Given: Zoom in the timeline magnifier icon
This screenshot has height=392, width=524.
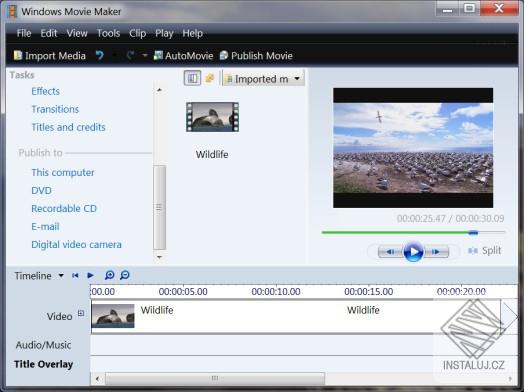Looking at the screenshot, I should (109, 275).
